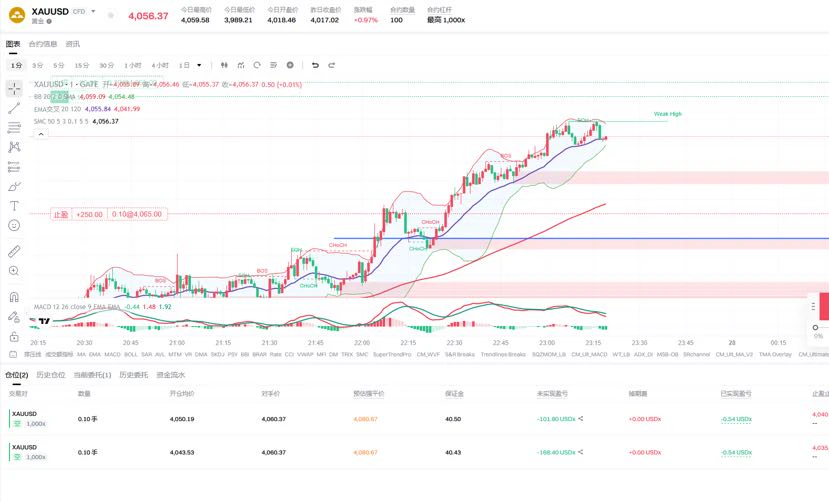Open the 当前委托(1) tab
The height and width of the screenshot is (502, 829).
pyautogui.click(x=92, y=375)
